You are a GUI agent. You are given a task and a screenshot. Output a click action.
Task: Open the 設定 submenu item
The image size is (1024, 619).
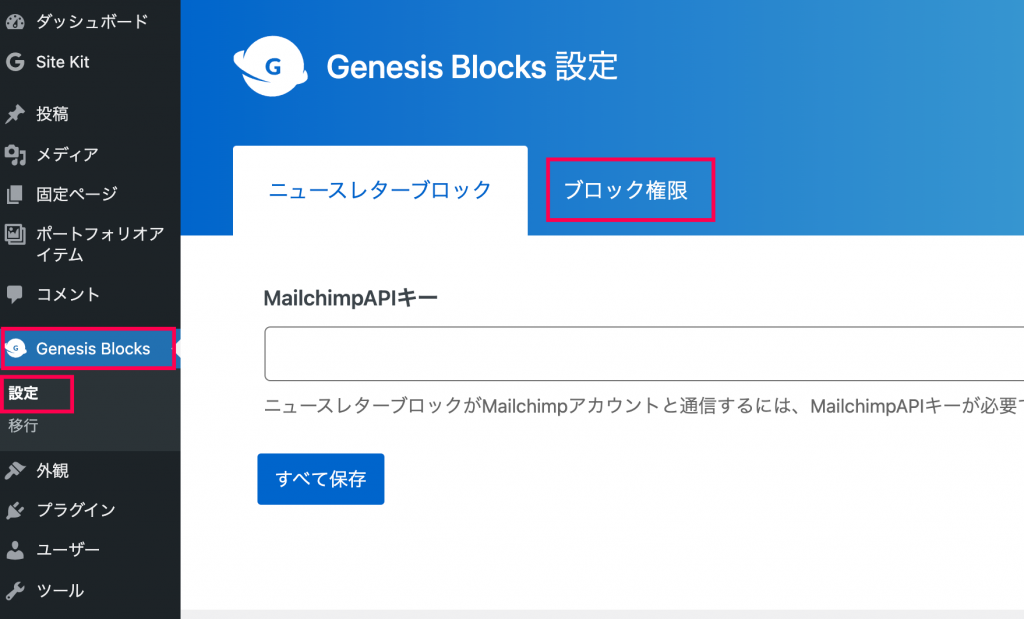coord(24,393)
